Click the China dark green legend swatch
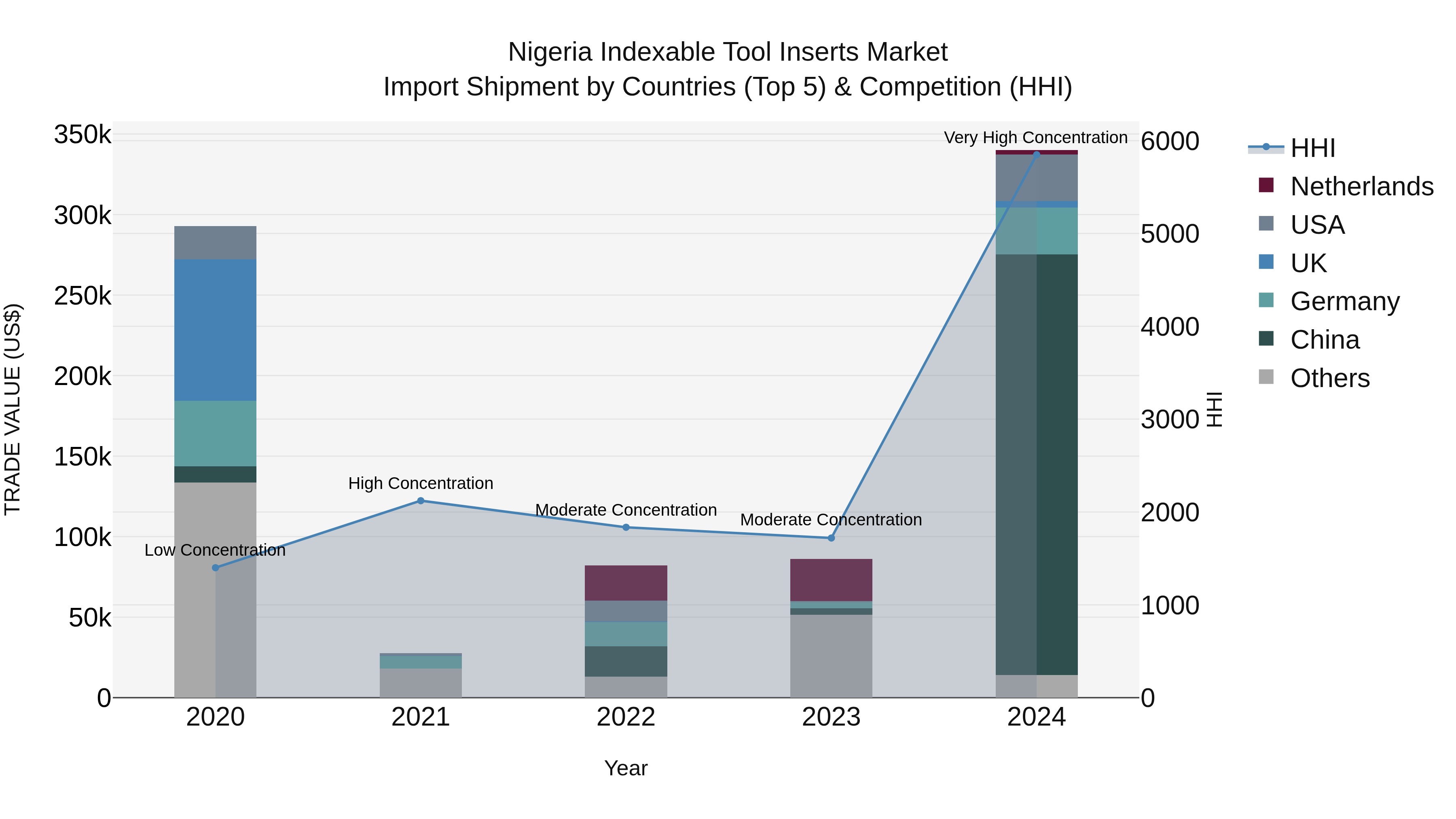This screenshot has width=1456, height=819. (x=1266, y=339)
